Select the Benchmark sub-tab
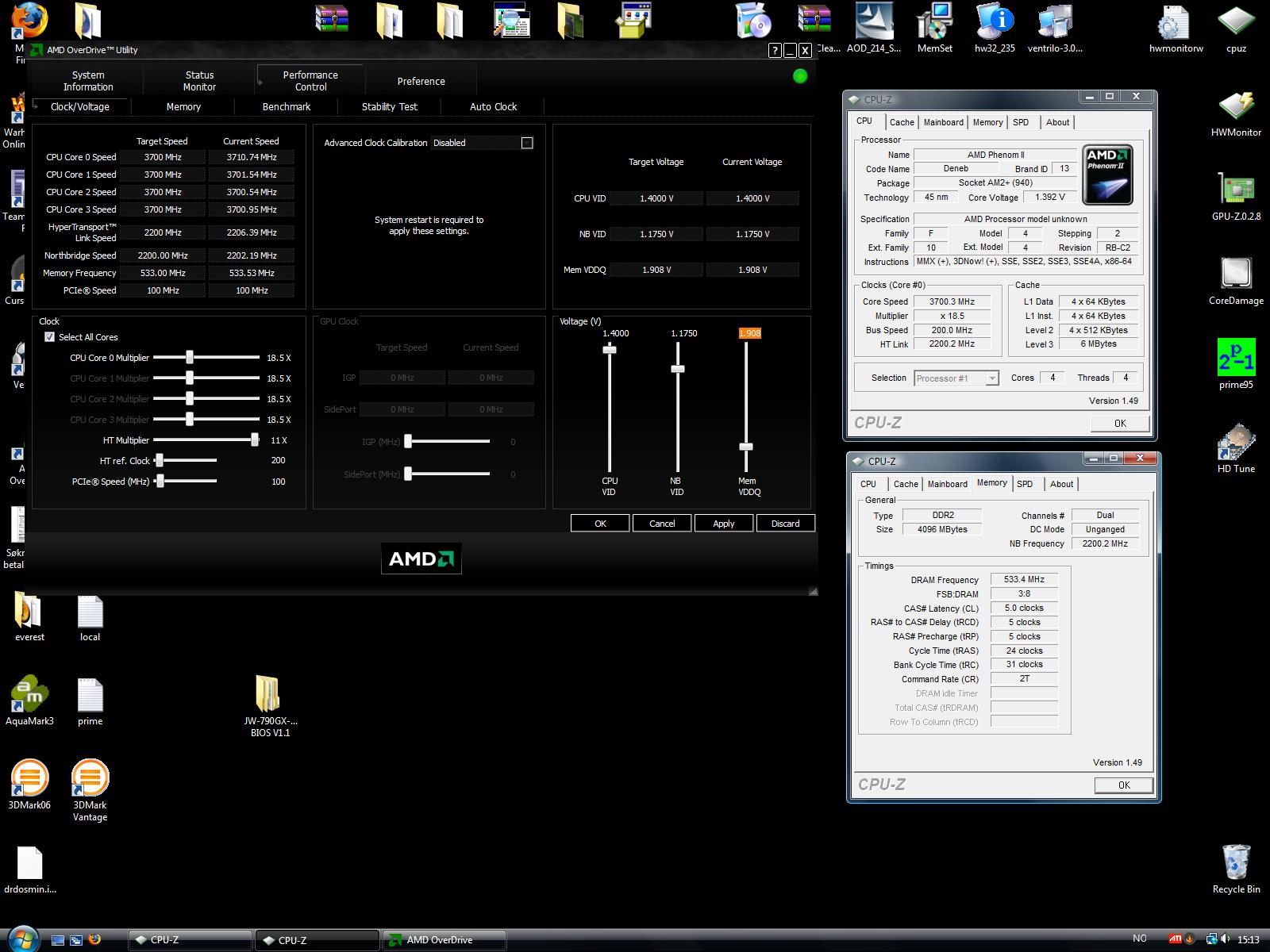The image size is (1270, 952). pos(287,106)
